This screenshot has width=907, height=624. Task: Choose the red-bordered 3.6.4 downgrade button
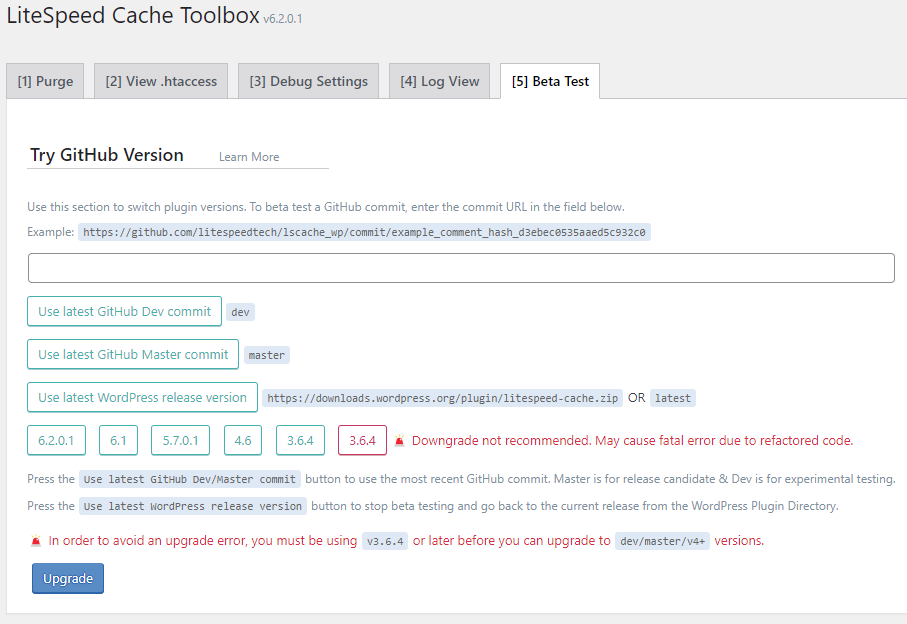click(x=362, y=440)
